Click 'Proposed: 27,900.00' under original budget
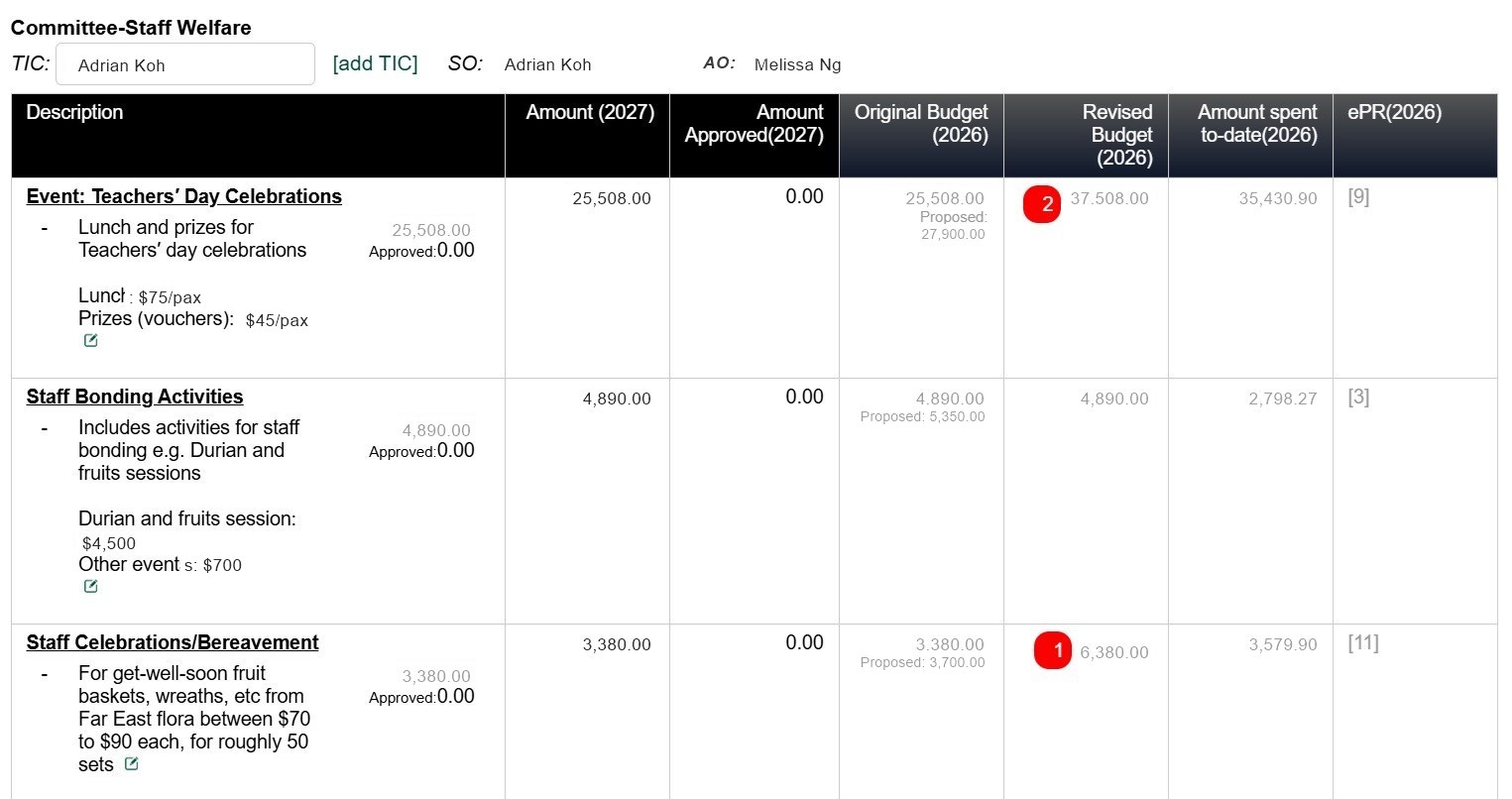This screenshot has width=1512, height=799. (953, 226)
